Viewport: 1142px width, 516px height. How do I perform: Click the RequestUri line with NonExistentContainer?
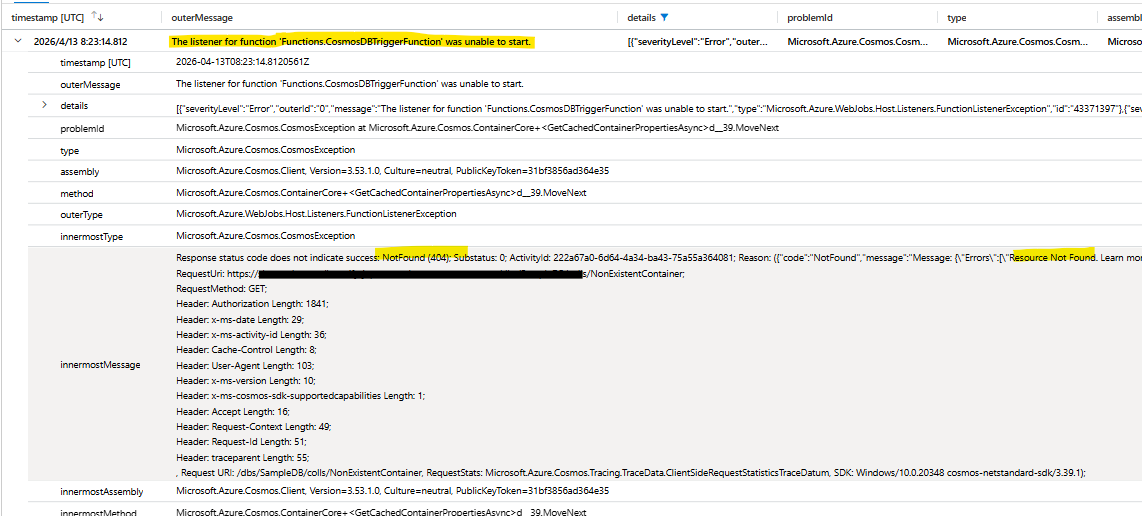pyautogui.click(x=430, y=273)
